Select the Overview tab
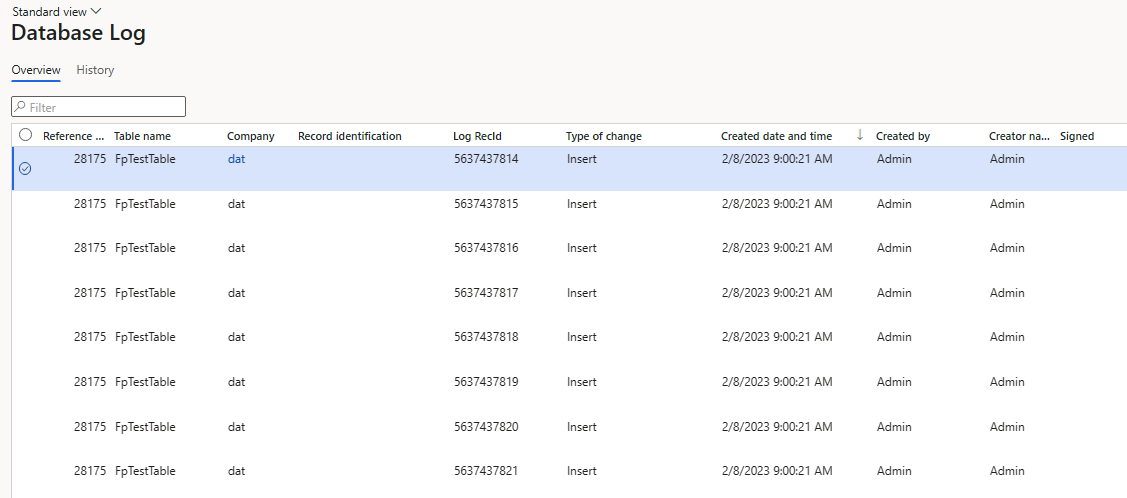Viewport: 1127px width, 498px height. click(36, 70)
